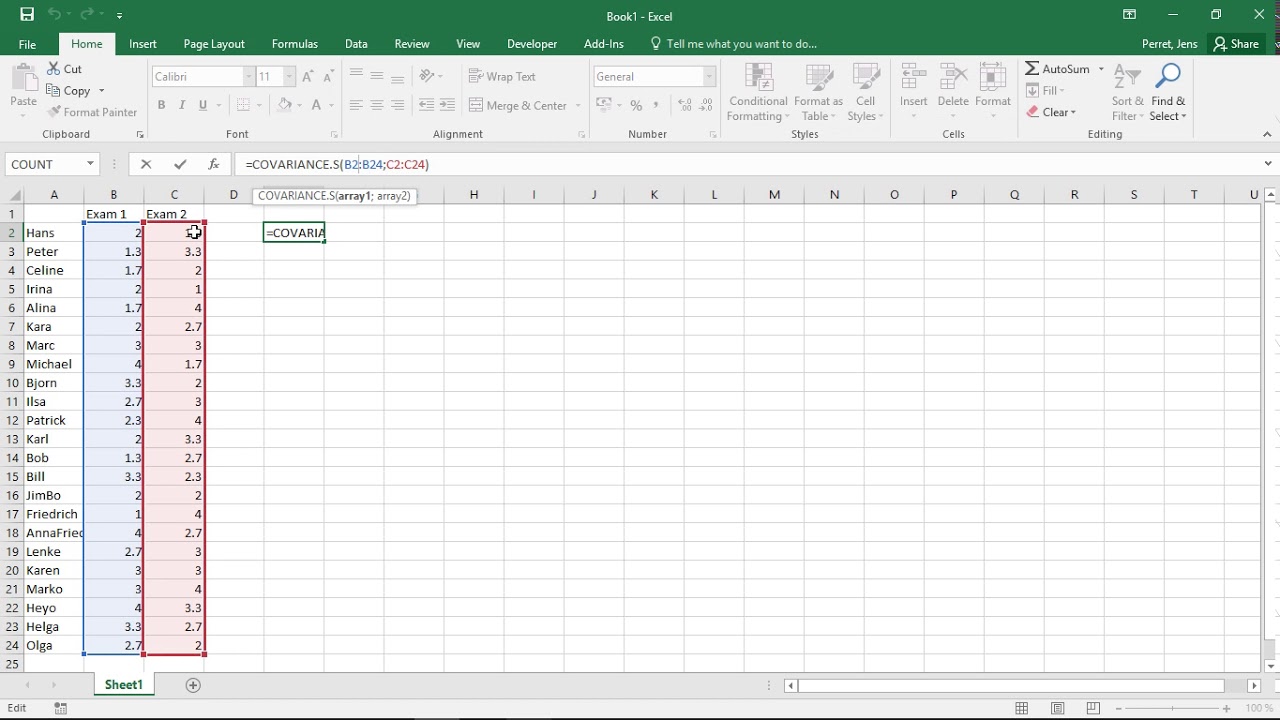This screenshot has height=720, width=1280.
Task: Switch to the Developer tab
Action: 532,44
